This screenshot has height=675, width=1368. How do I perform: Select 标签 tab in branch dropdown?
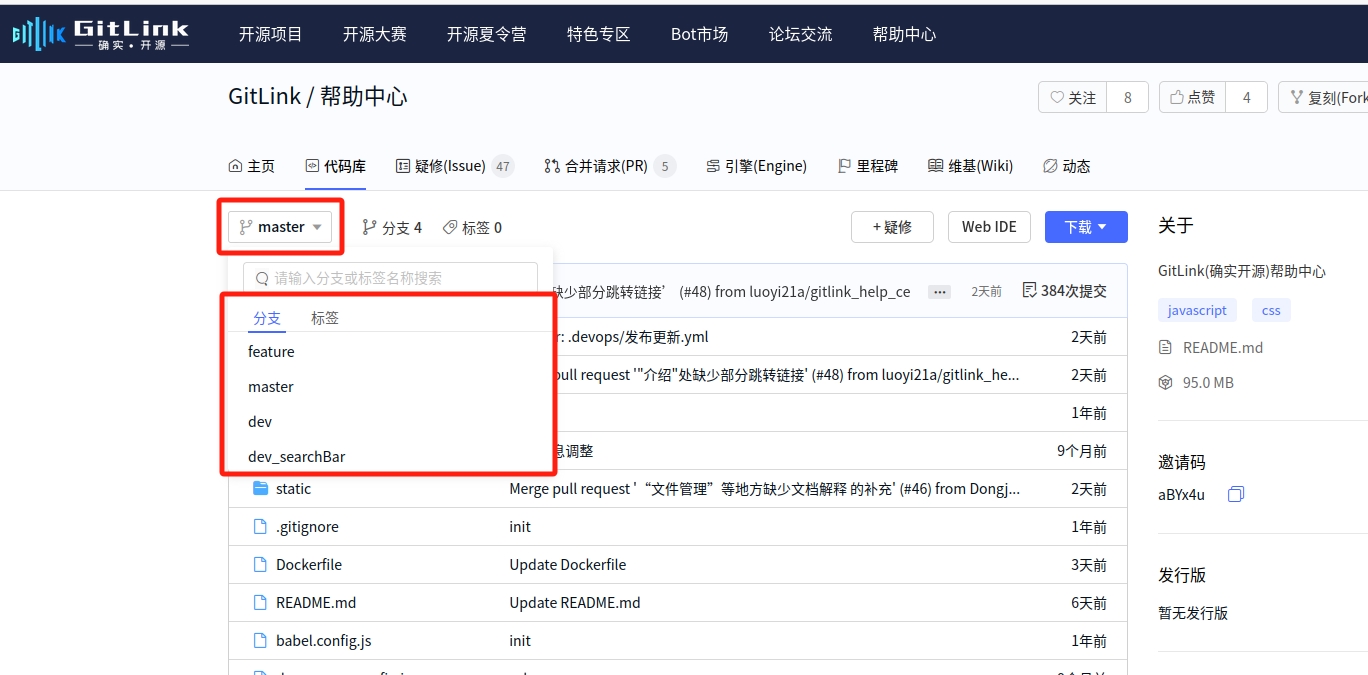tap(325, 318)
